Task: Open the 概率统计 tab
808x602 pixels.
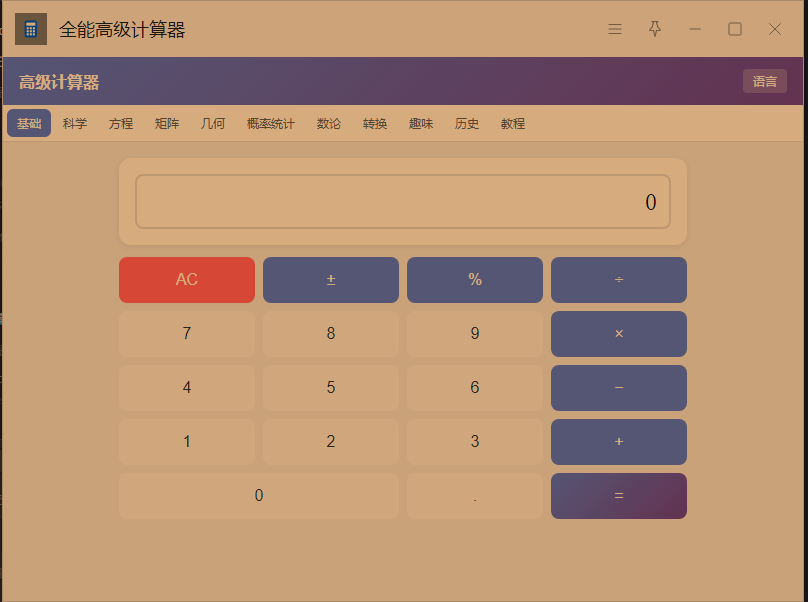Action: 271,123
